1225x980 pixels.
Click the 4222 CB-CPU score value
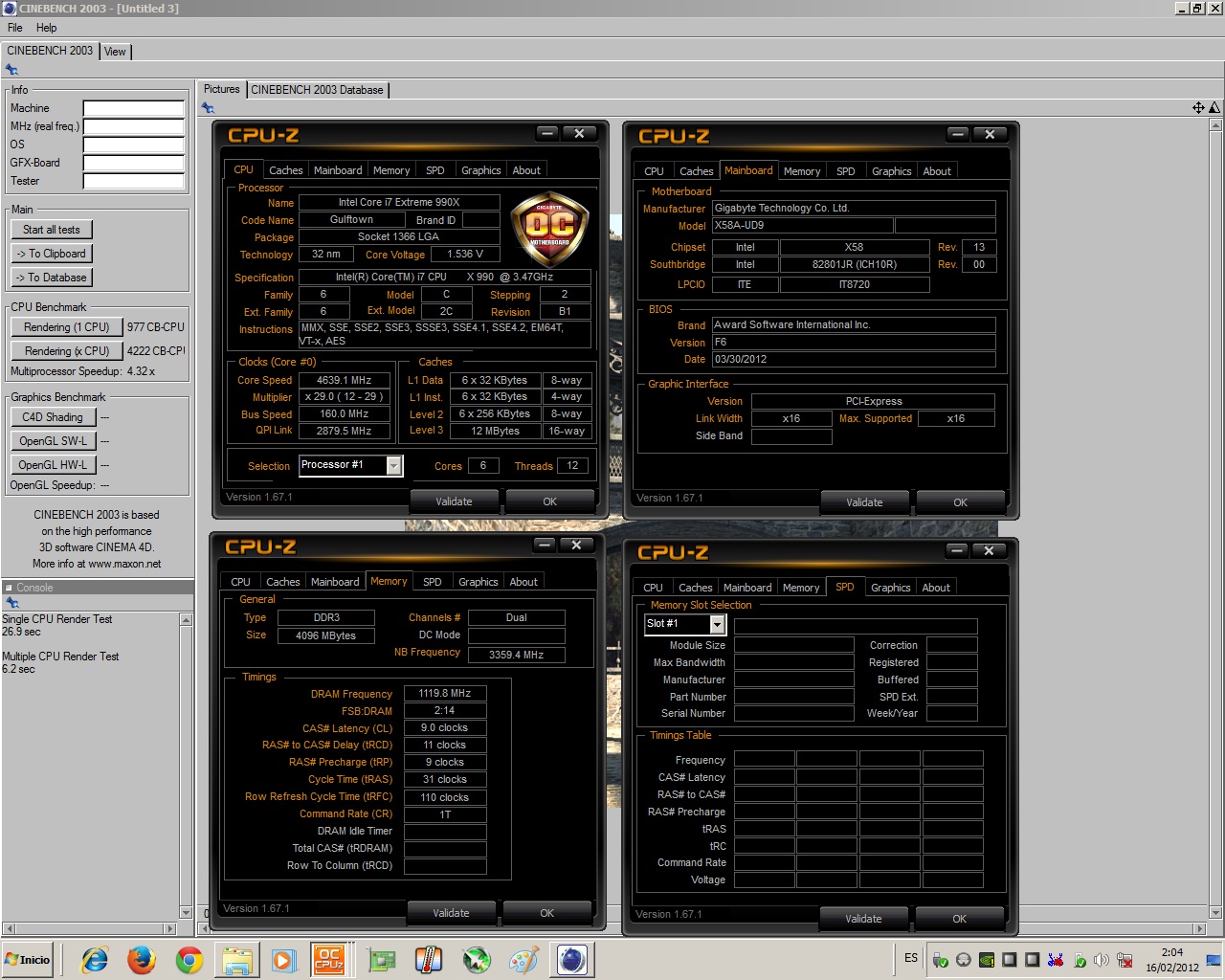pos(156,351)
